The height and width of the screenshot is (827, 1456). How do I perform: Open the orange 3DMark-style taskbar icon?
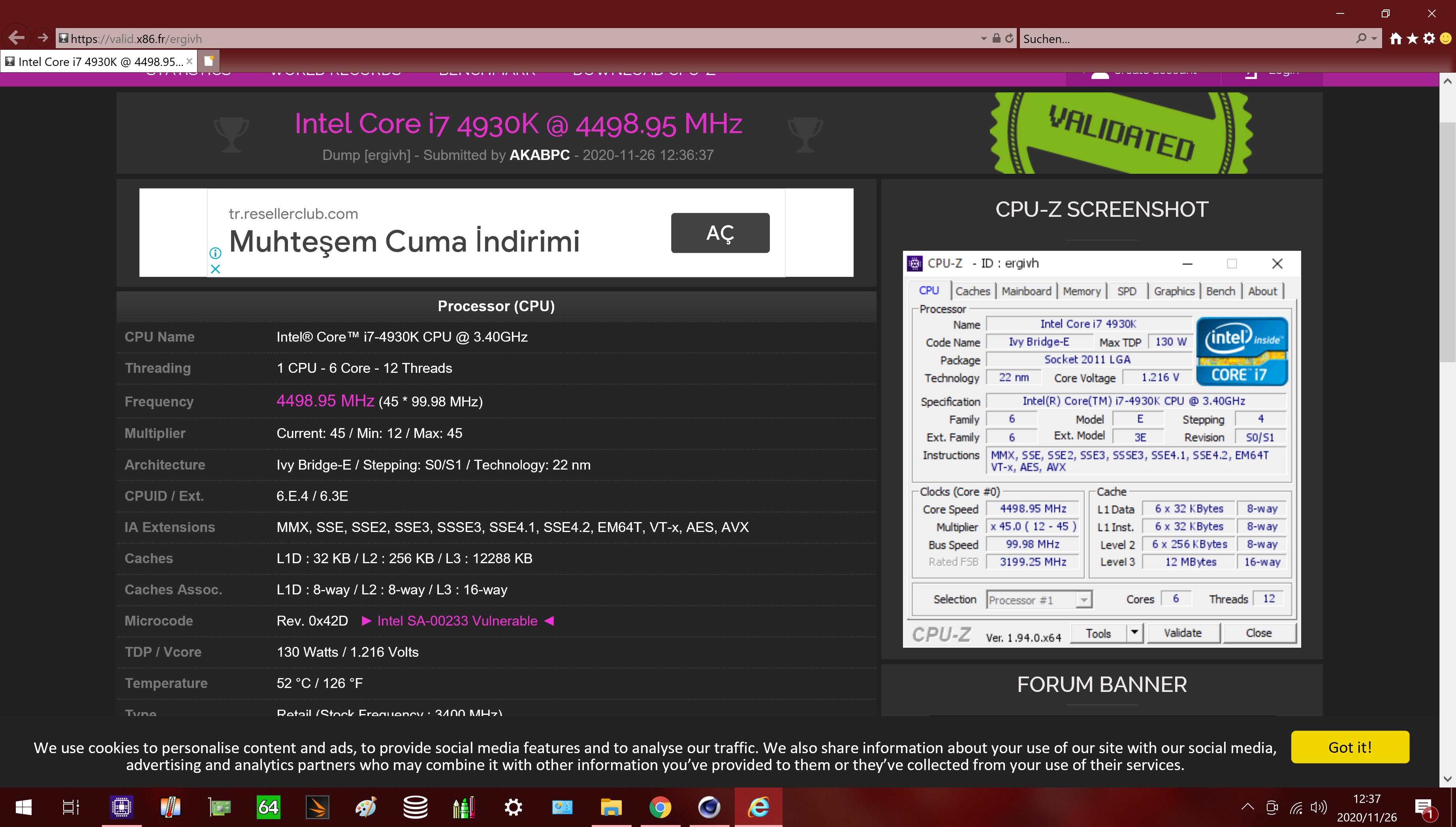click(317, 807)
